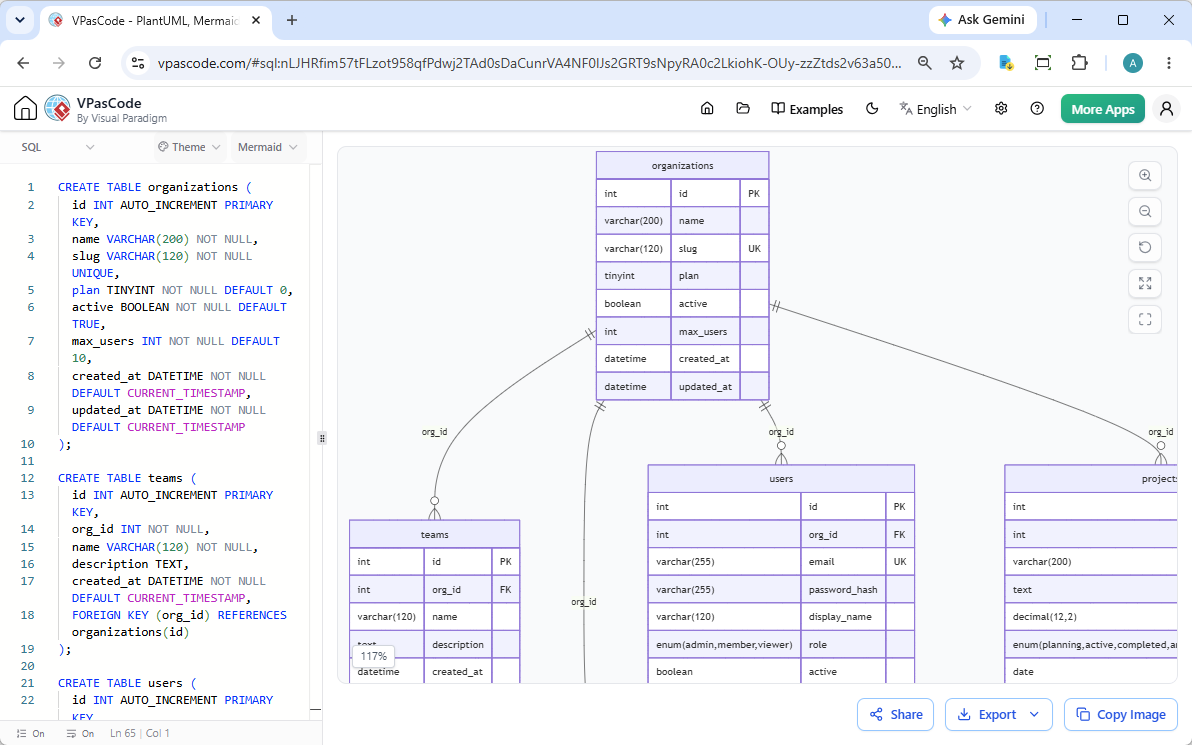Click the site information icon in address bar
The image size is (1192, 745).
pos(138,63)
